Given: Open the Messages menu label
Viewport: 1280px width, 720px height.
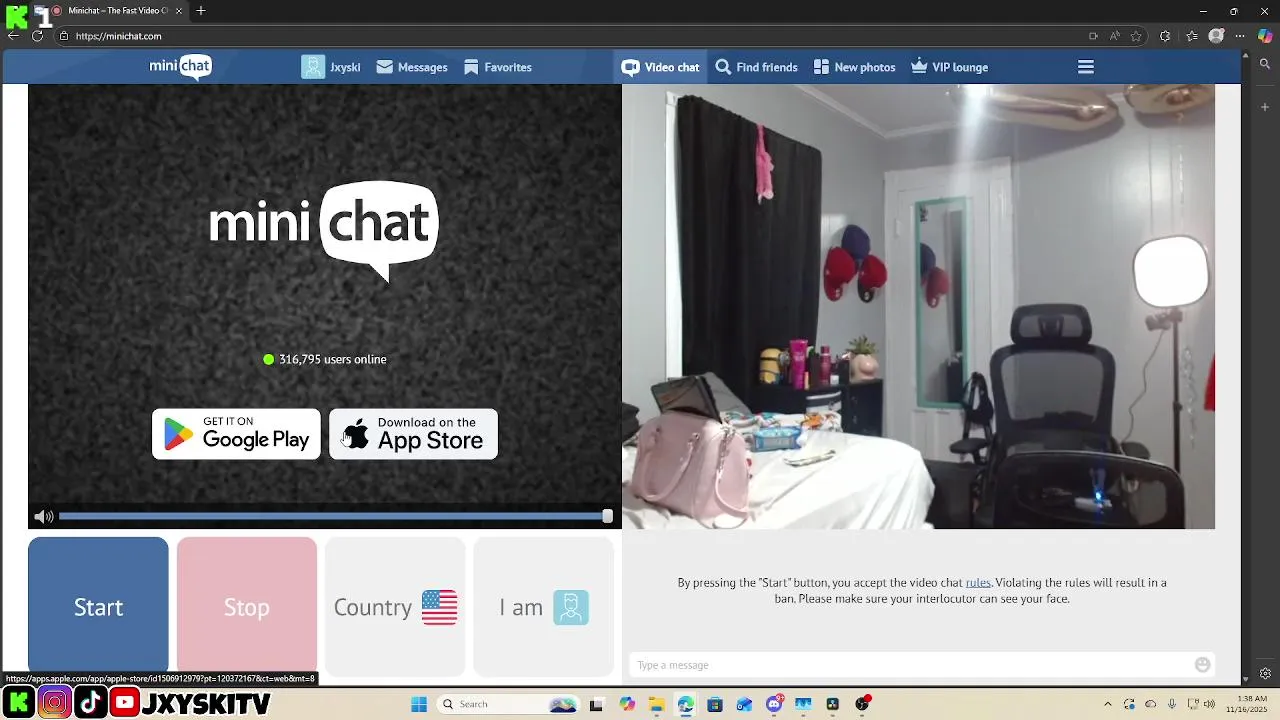Looking at the screenshot, I should point(422,67).
